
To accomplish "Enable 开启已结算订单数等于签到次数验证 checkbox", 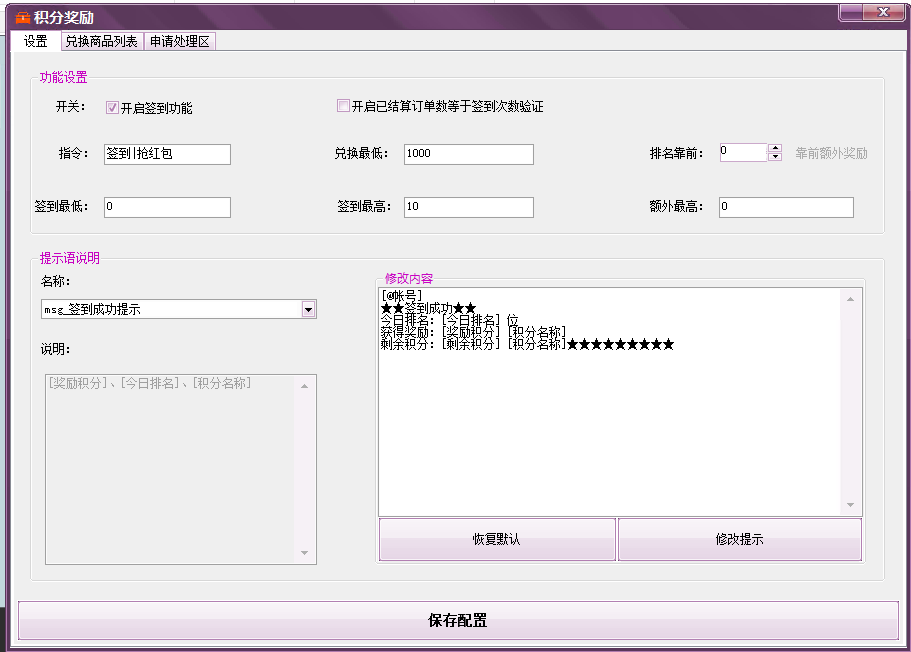I will point(343,106).
